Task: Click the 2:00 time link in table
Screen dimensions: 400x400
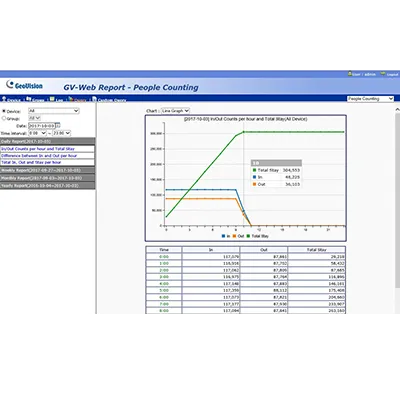Action: (x=164, y=270)
